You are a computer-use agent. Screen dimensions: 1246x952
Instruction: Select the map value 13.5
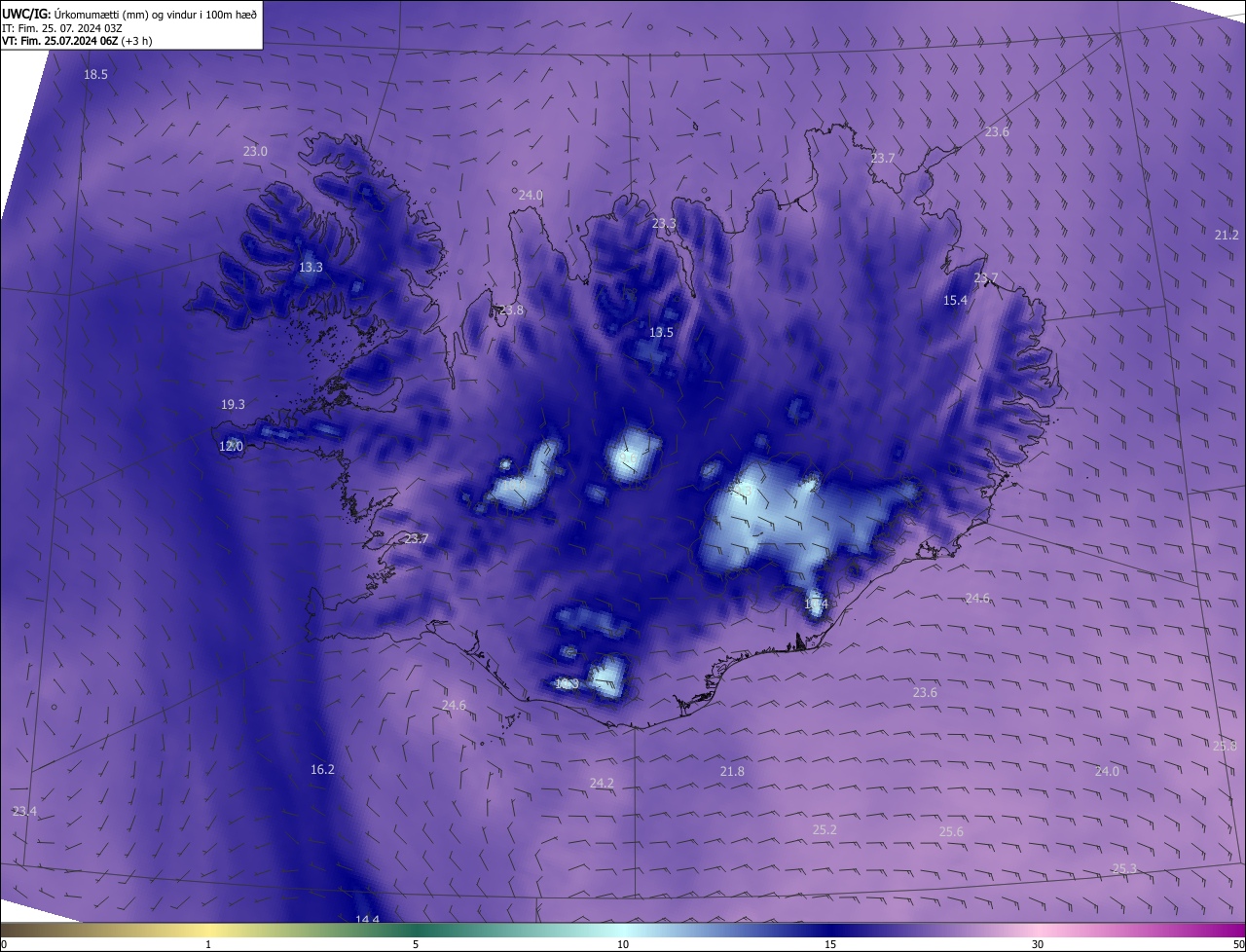661,333
